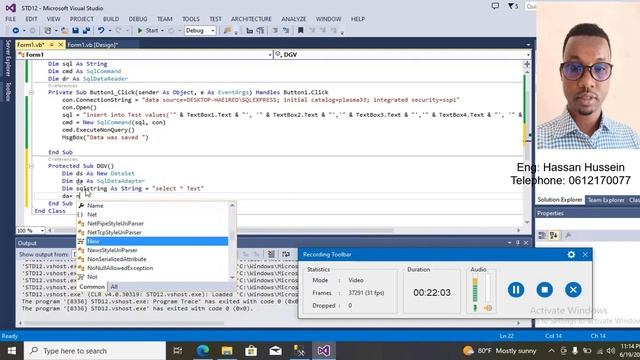Select Name in the IntelliSense list
The image size is (640, 360).
tap(153, 206)
